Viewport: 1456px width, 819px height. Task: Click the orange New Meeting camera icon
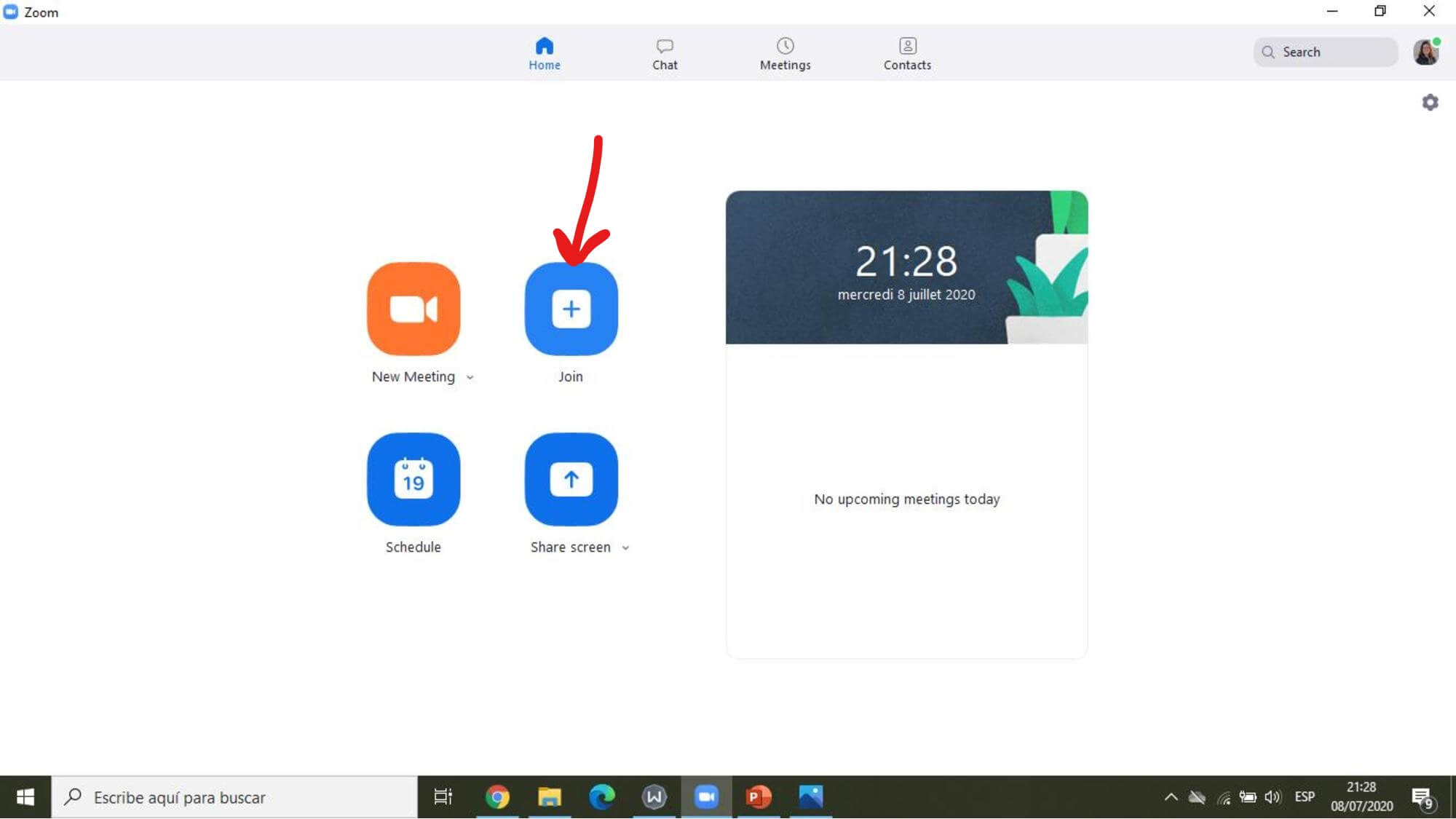coord(414,309)
